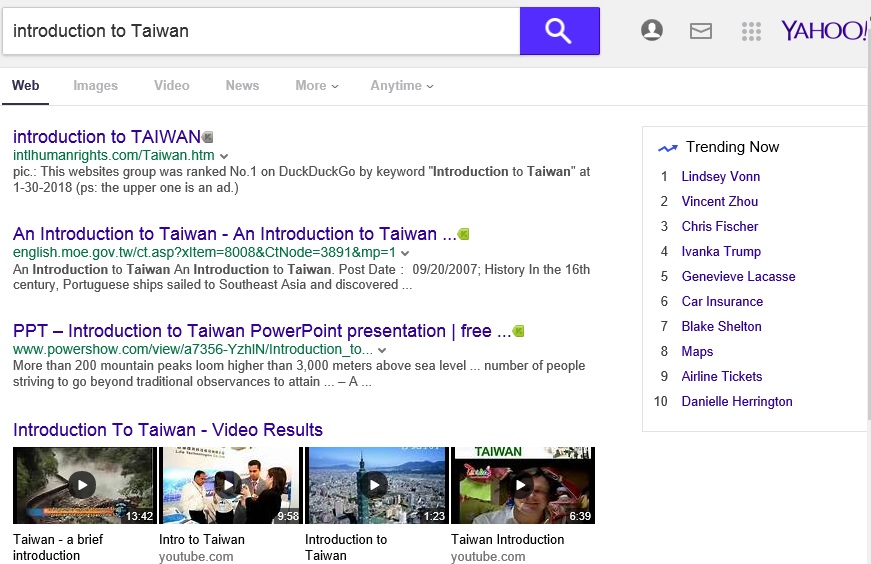Open trending topic Lindsey Vonn

click(720, 176)
